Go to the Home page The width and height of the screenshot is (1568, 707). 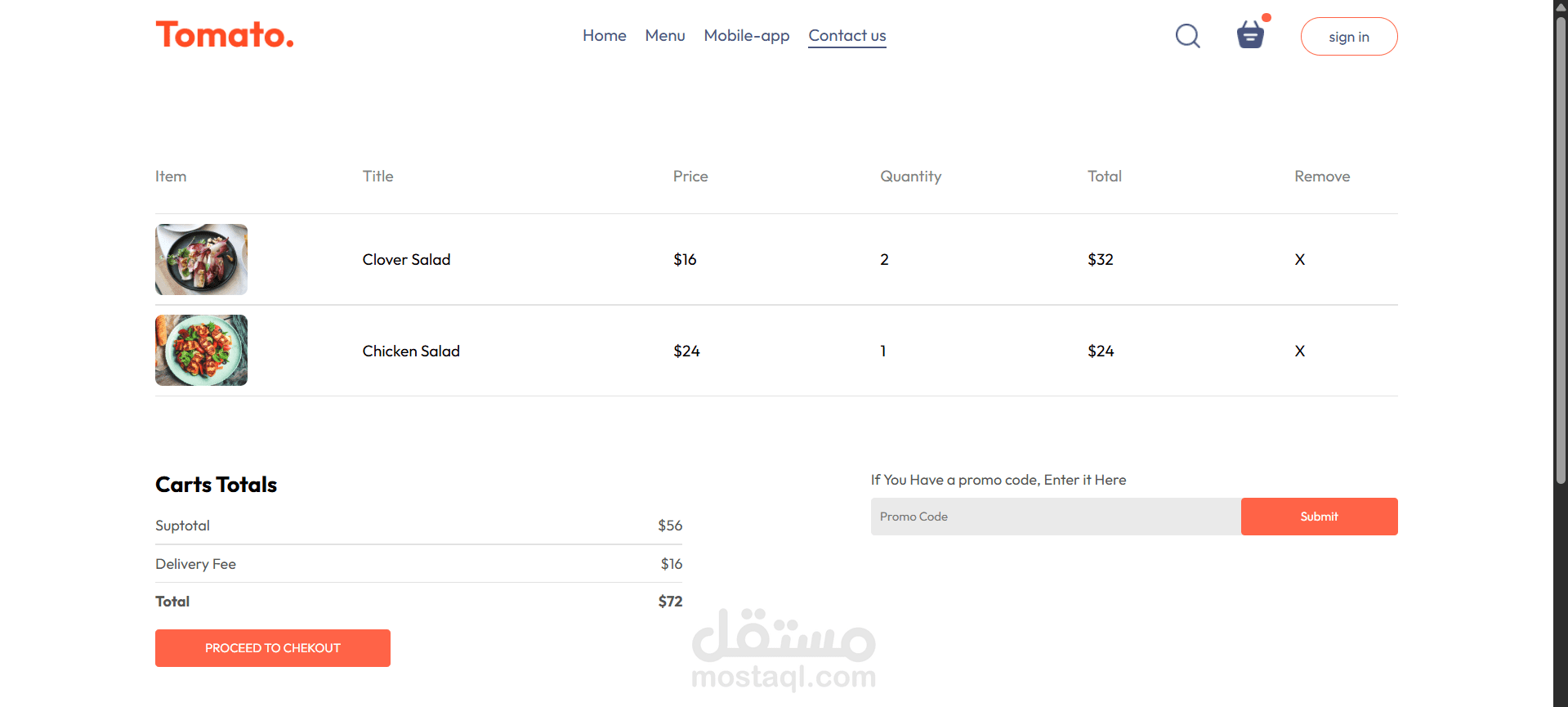[x=604, y=36]
